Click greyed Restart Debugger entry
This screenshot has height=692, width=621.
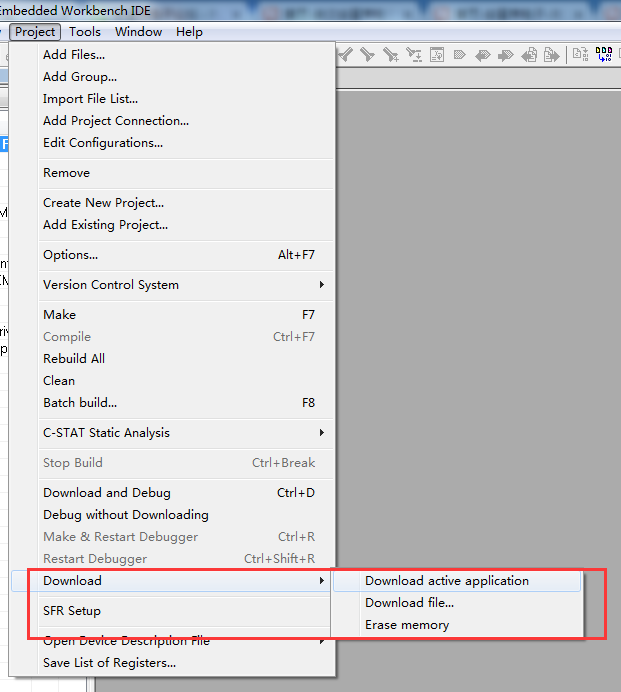(172, 559)
